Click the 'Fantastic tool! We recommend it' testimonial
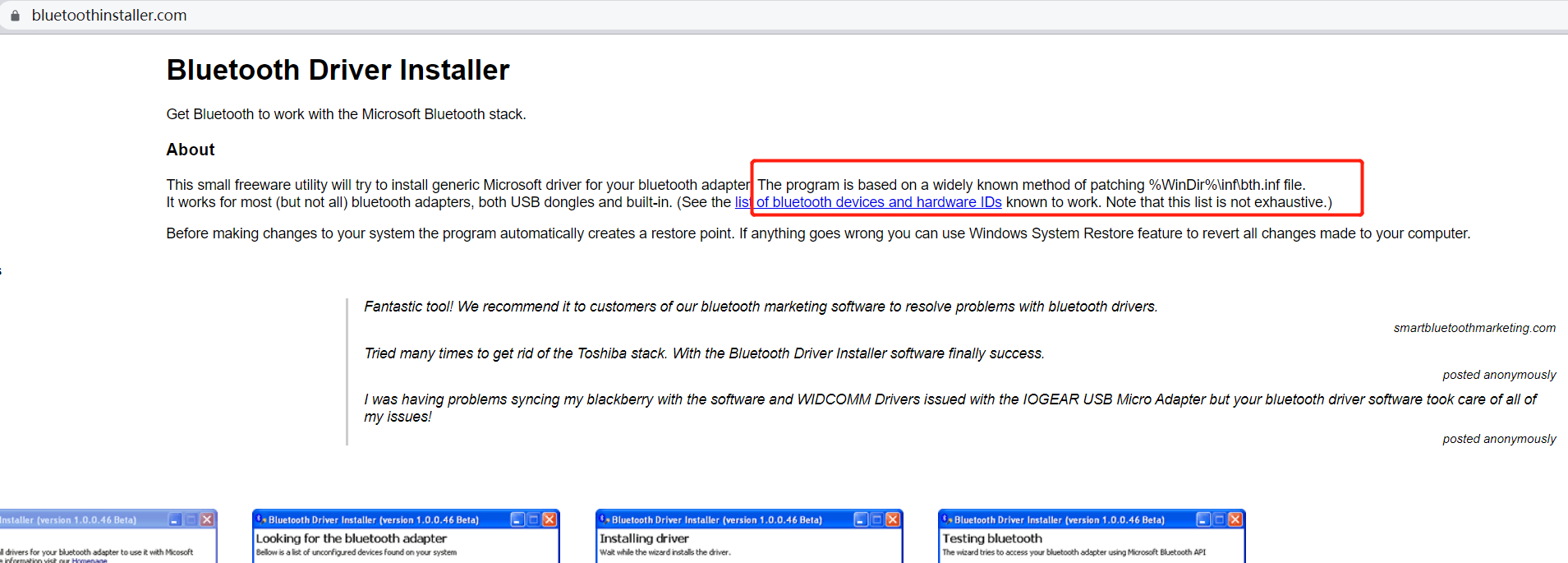Image resolution: width=1568 pixels, height=563 pixels. [x=761, y=307]
